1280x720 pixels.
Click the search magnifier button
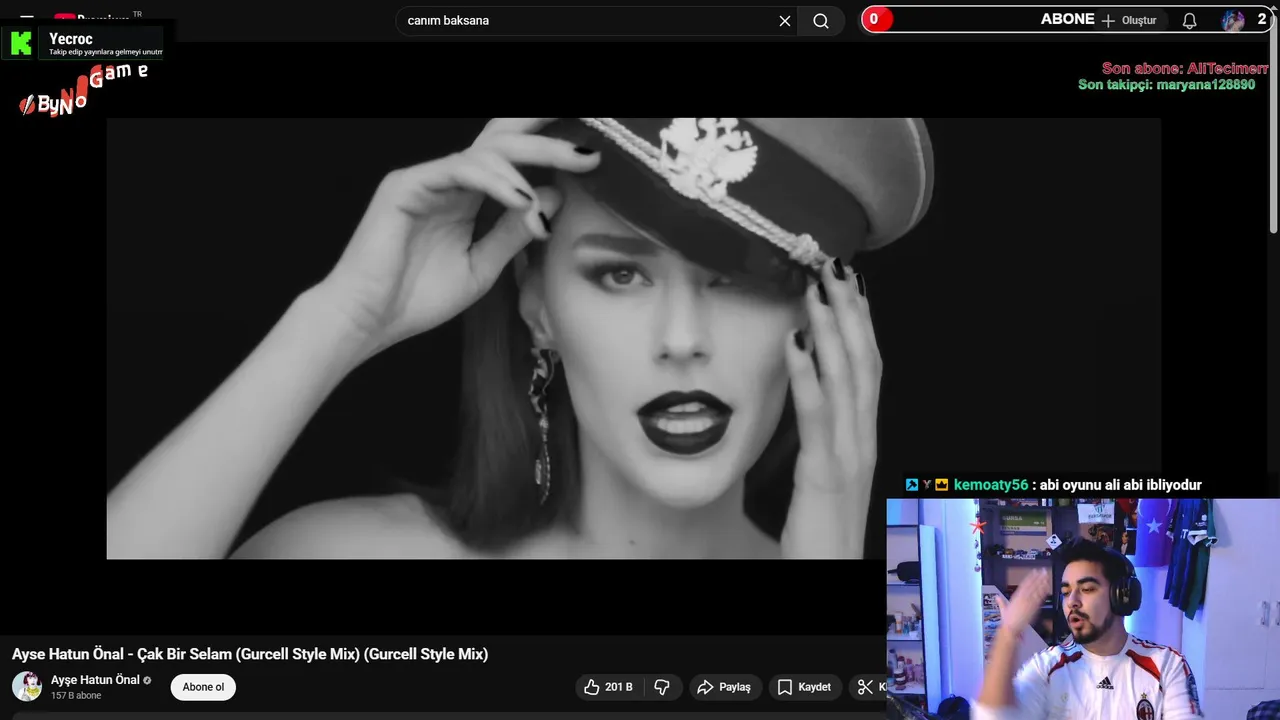click(x=821, y=21)
